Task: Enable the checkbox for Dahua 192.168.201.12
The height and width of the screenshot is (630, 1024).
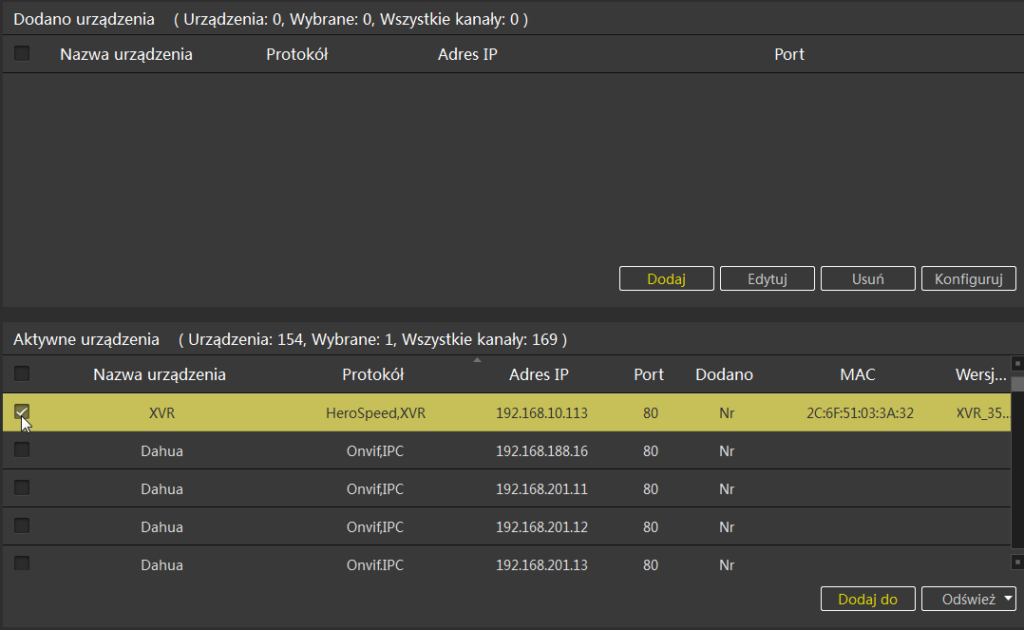Action: click(x=22, y=526)
